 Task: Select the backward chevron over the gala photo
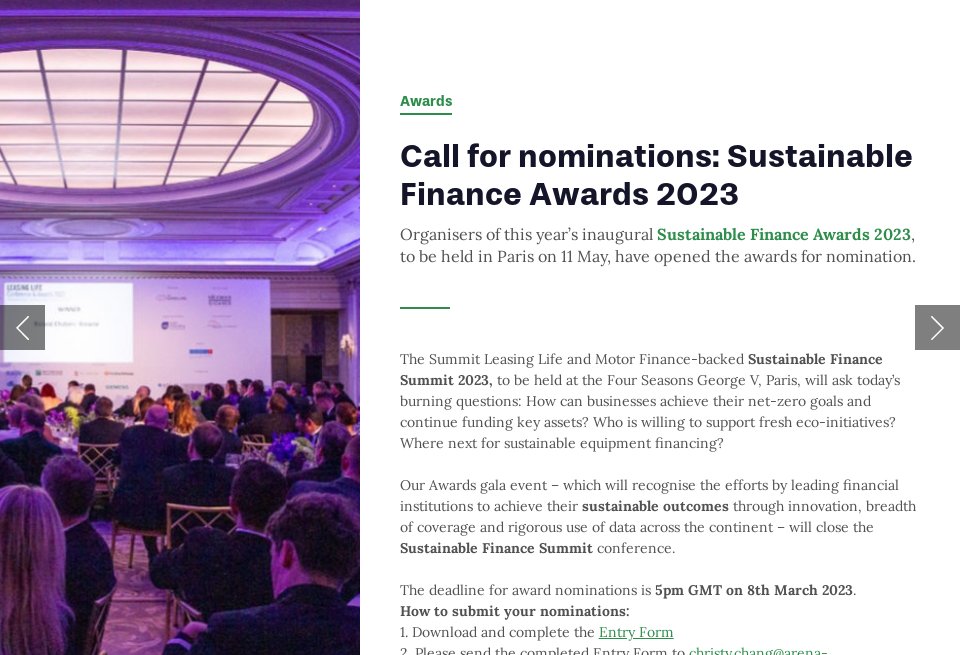point(23,327)
